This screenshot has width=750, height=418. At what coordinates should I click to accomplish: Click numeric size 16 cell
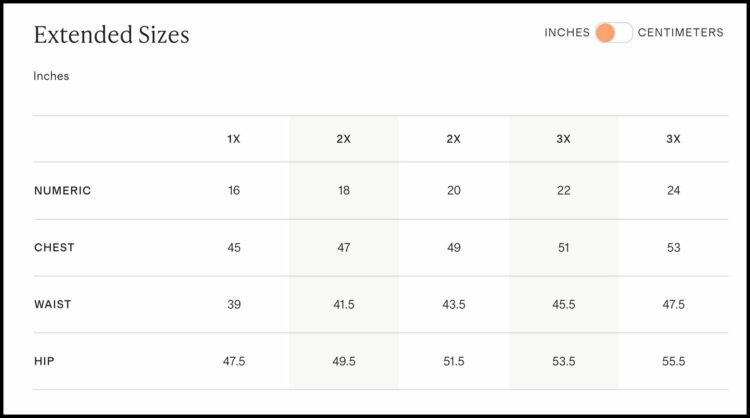[234, 191]
